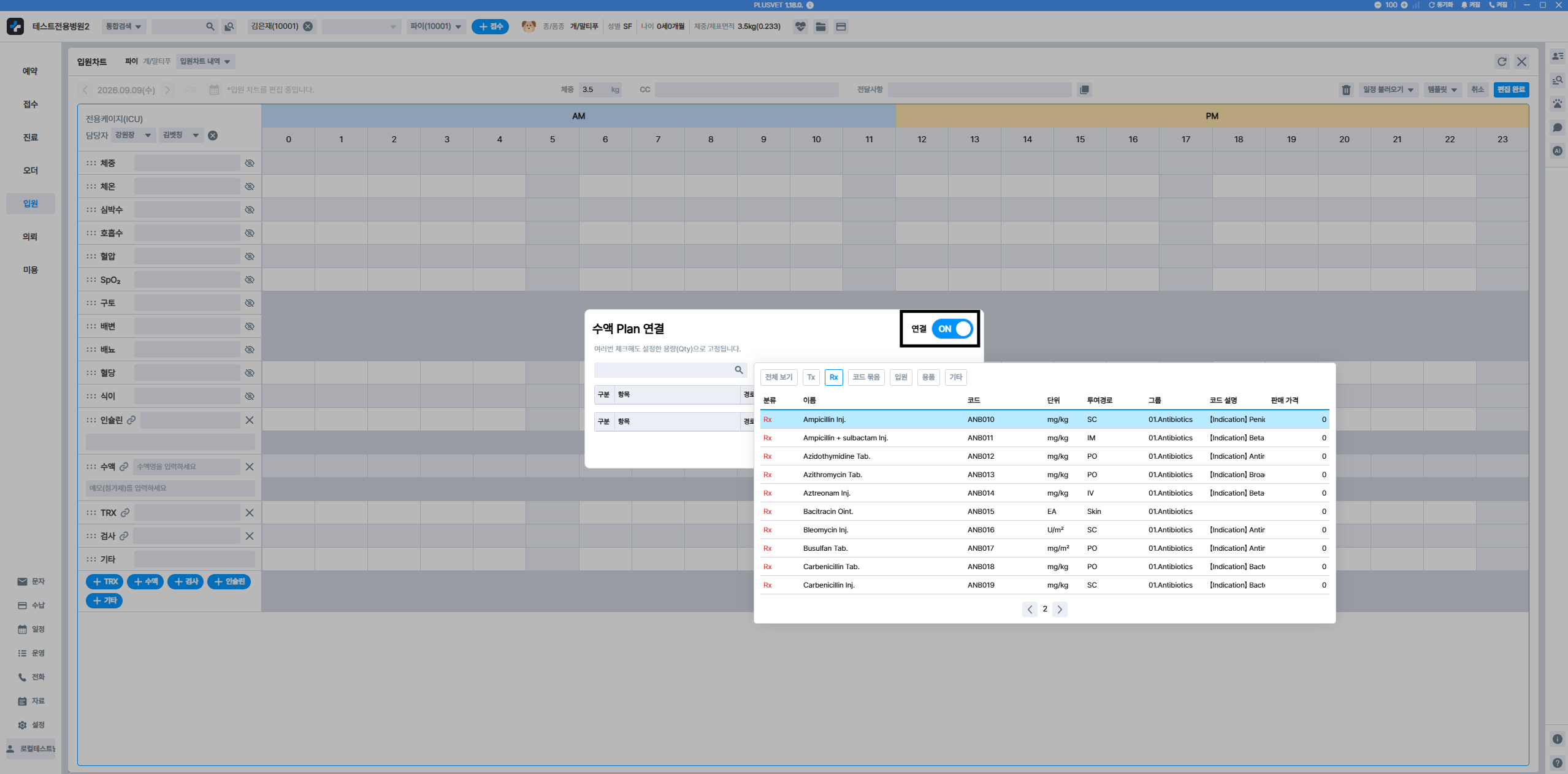Screen dimensions: 1568x774
Task: Go to next page of drug list
Action: tap(1060, 609)
